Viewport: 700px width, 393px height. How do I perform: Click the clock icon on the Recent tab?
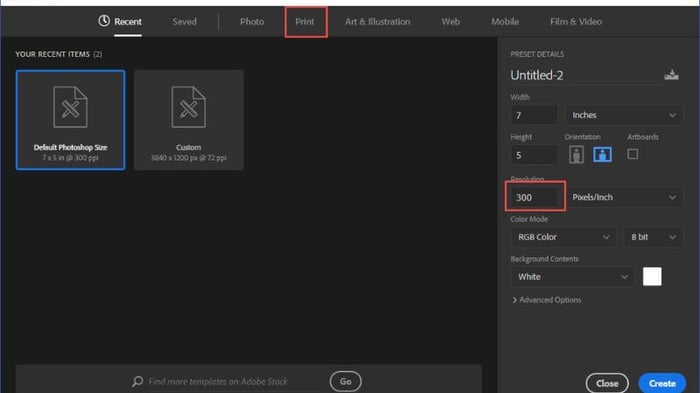tap(104, 21)
